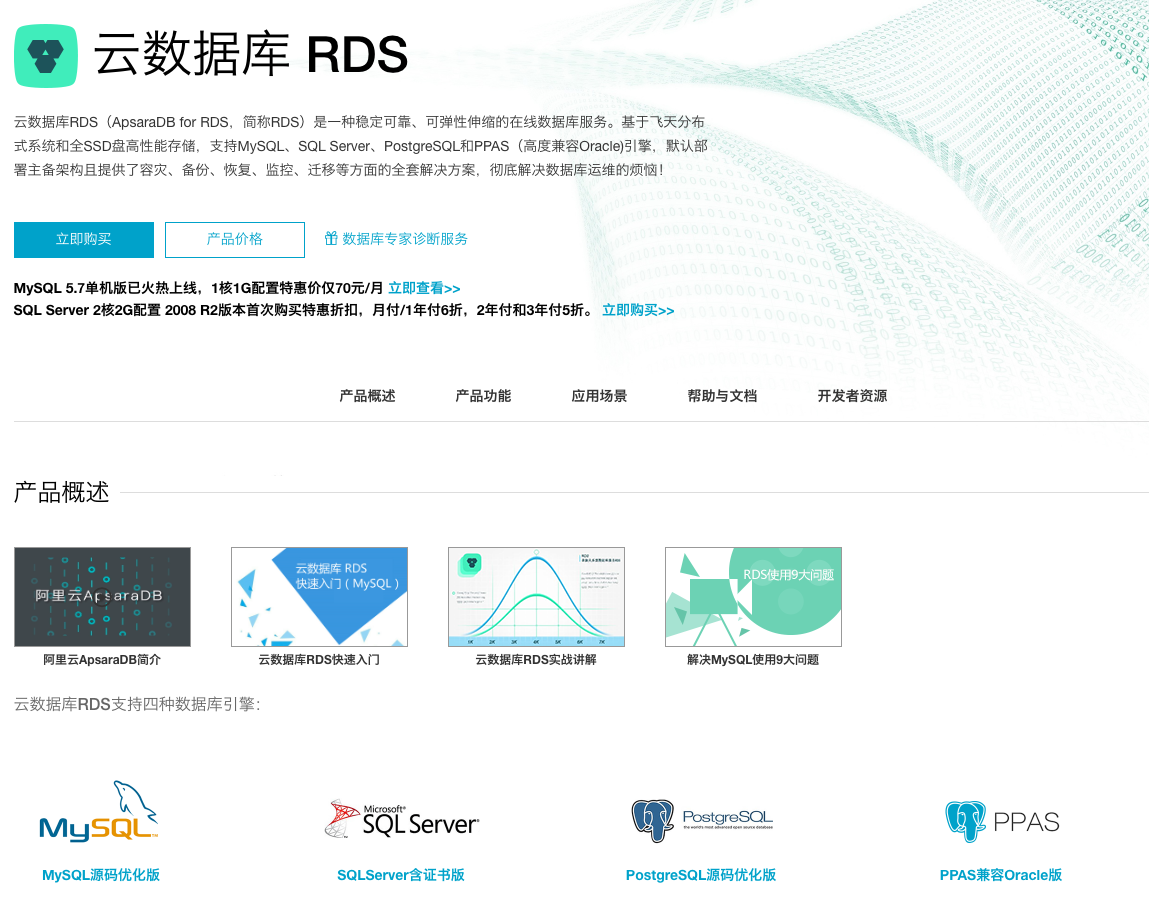This screenshot has width=1149, height=920.
Task: Click 立即购买 link for SQL Server discount
Action: (637, 310)
